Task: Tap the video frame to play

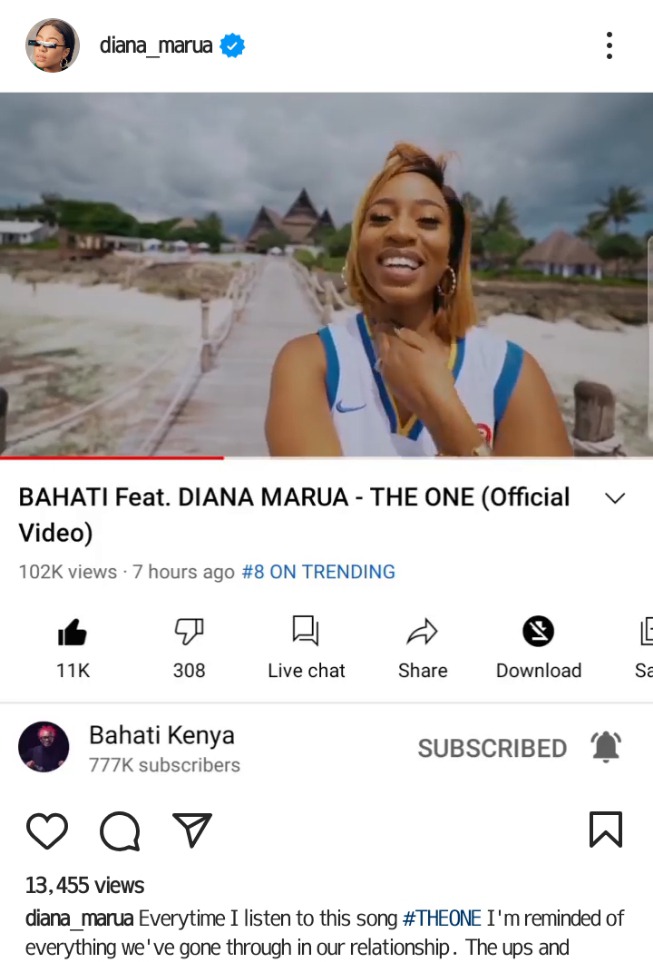Action: tap(326, 274)
